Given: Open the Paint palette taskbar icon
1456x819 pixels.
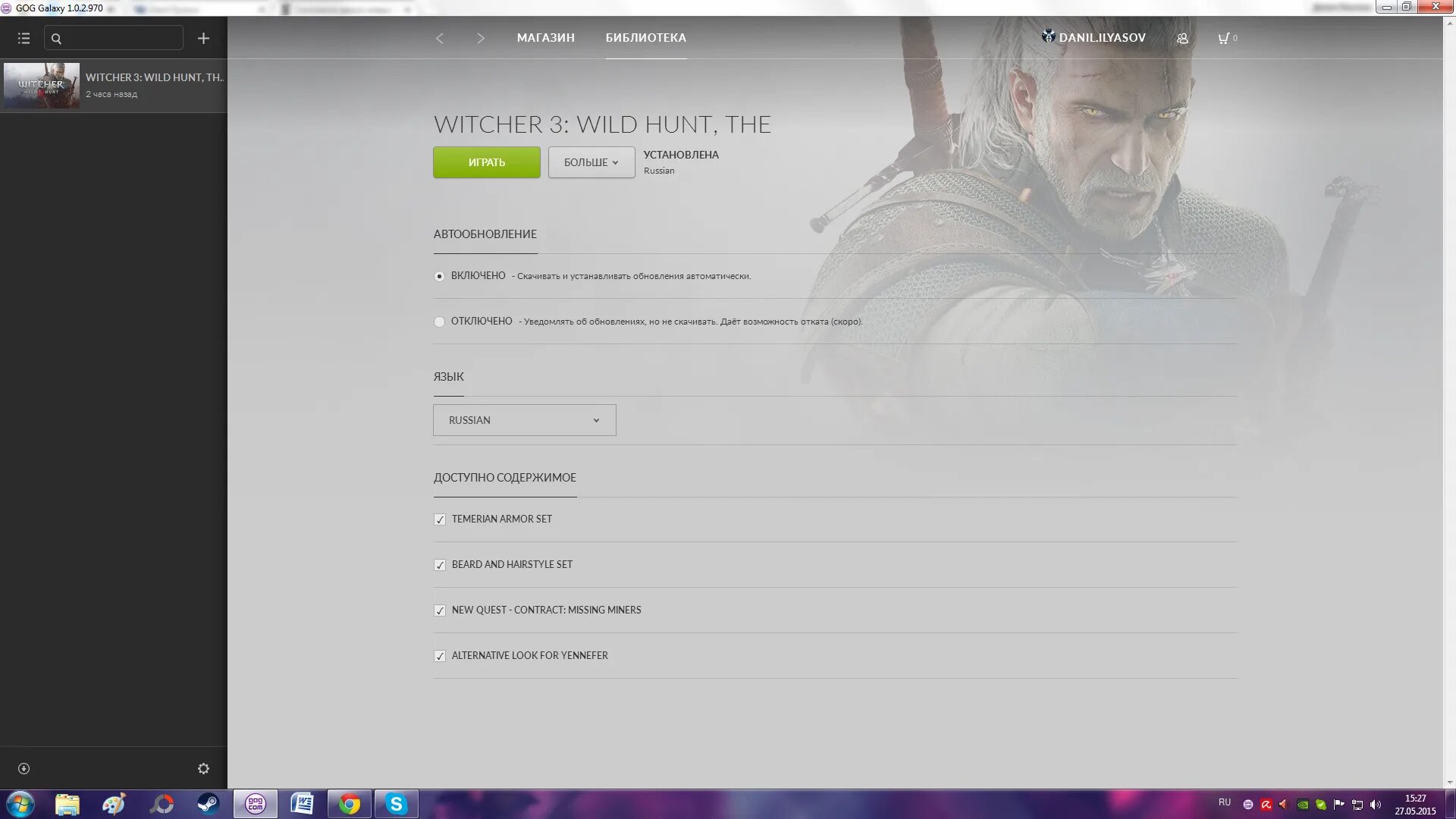Looking at the screenshot, I should [x=115, y=804].
